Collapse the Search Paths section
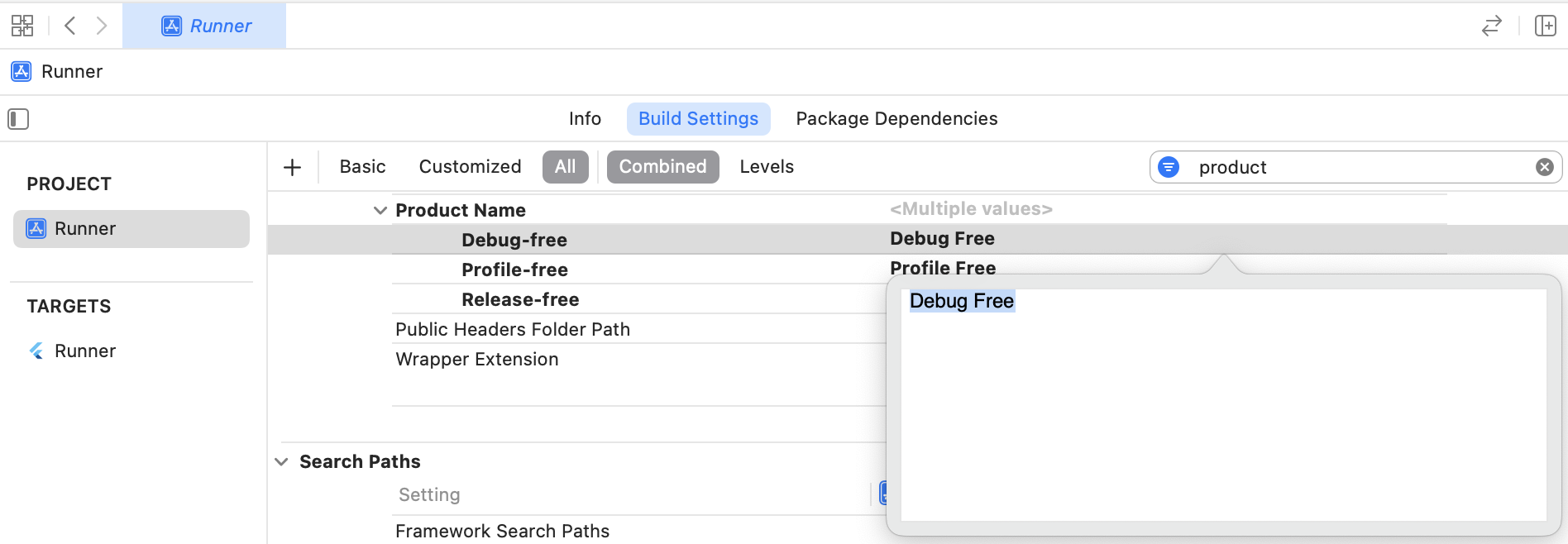The width and height of the screenshot is (1568, 544). tap(282, 462)
